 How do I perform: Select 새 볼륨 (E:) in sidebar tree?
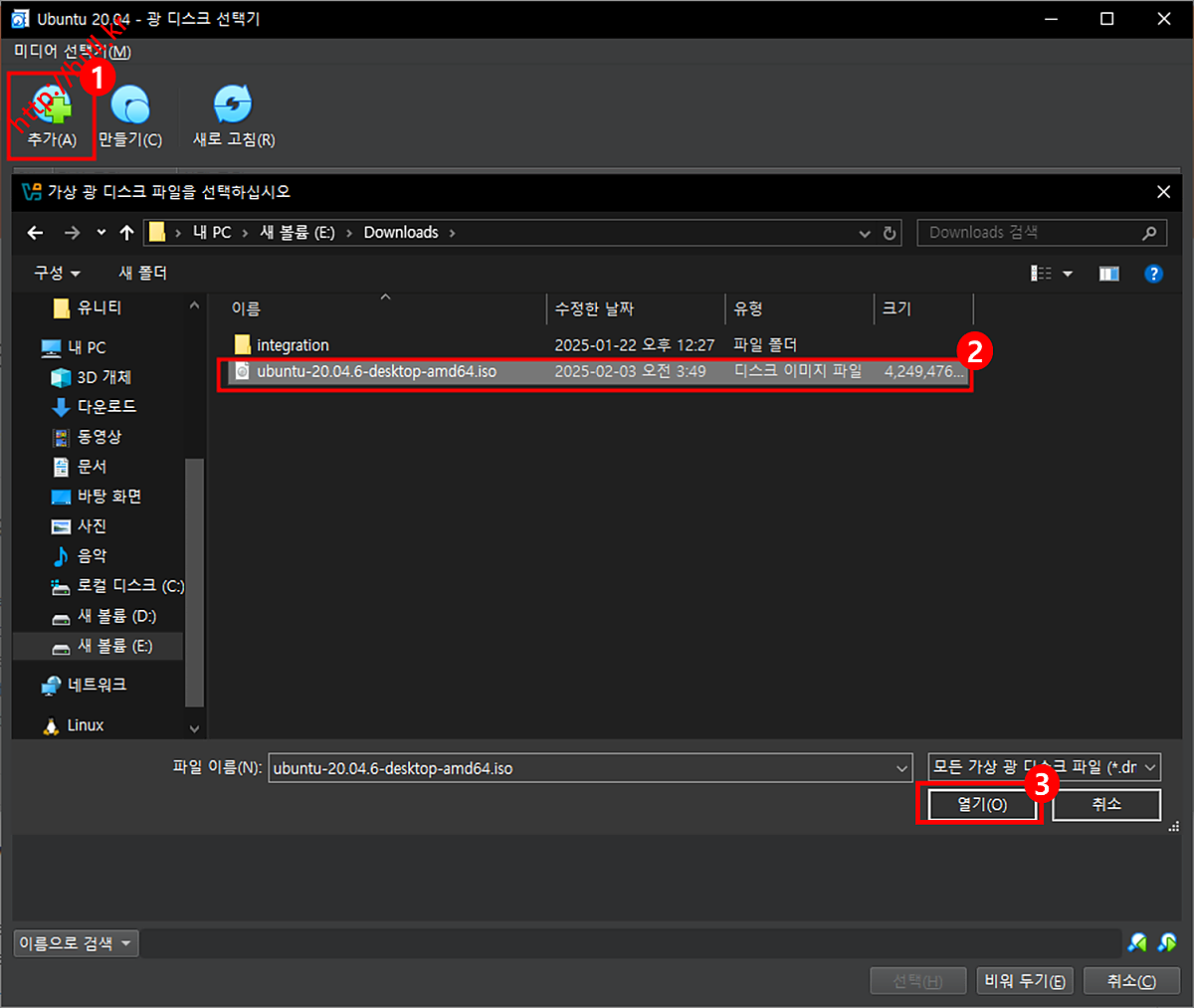99,646
